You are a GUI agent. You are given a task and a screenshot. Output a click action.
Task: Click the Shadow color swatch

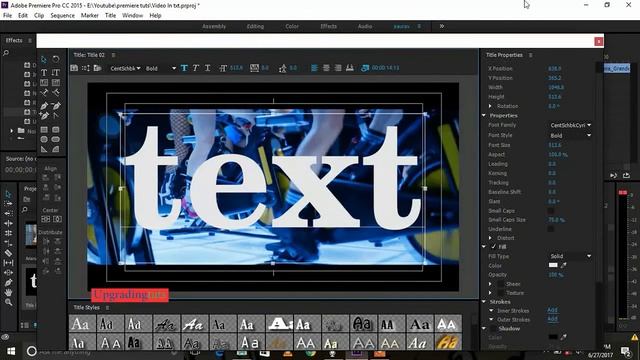click(x=553, y=337)
